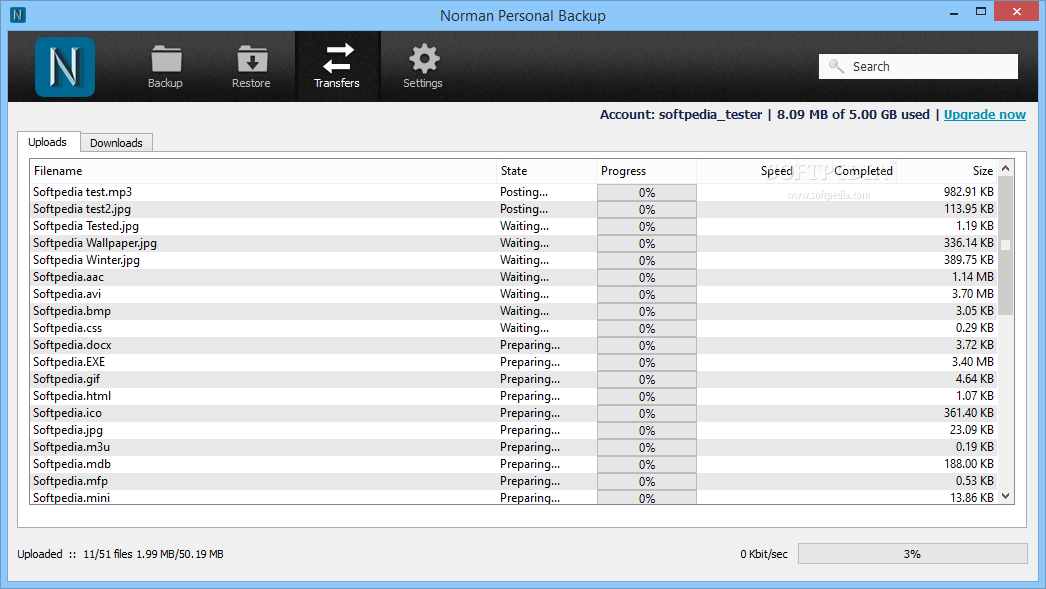Close the Norman Personal Backup window
1046x589 pixels.
coord(1017,11)
